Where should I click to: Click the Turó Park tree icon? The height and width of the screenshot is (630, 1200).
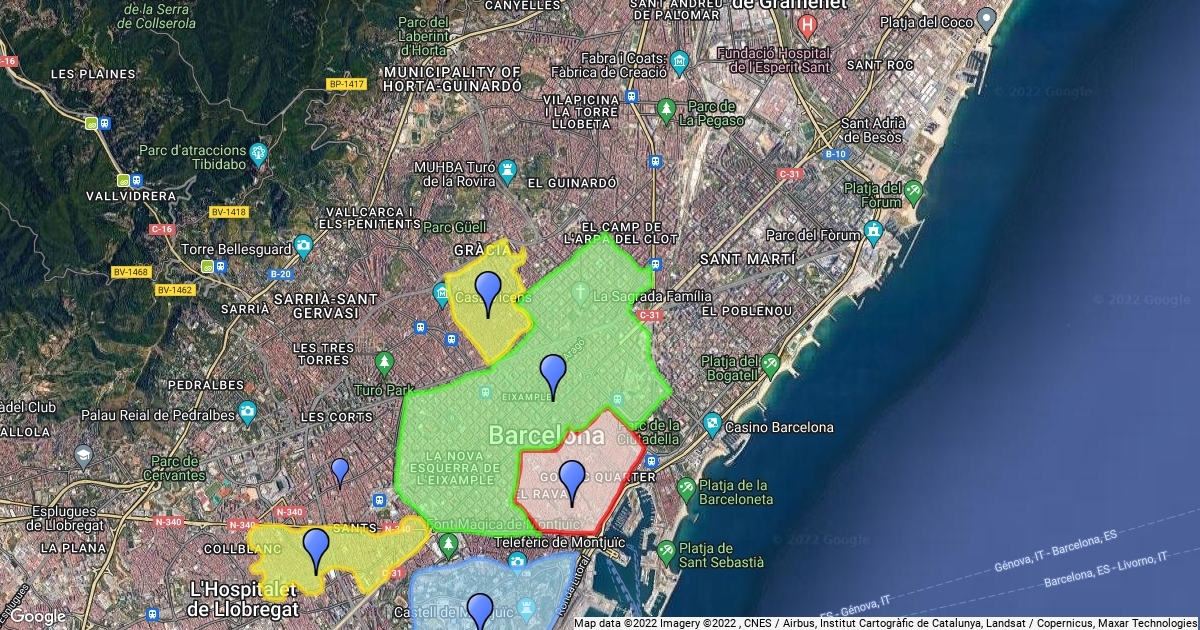pos(384,363)
